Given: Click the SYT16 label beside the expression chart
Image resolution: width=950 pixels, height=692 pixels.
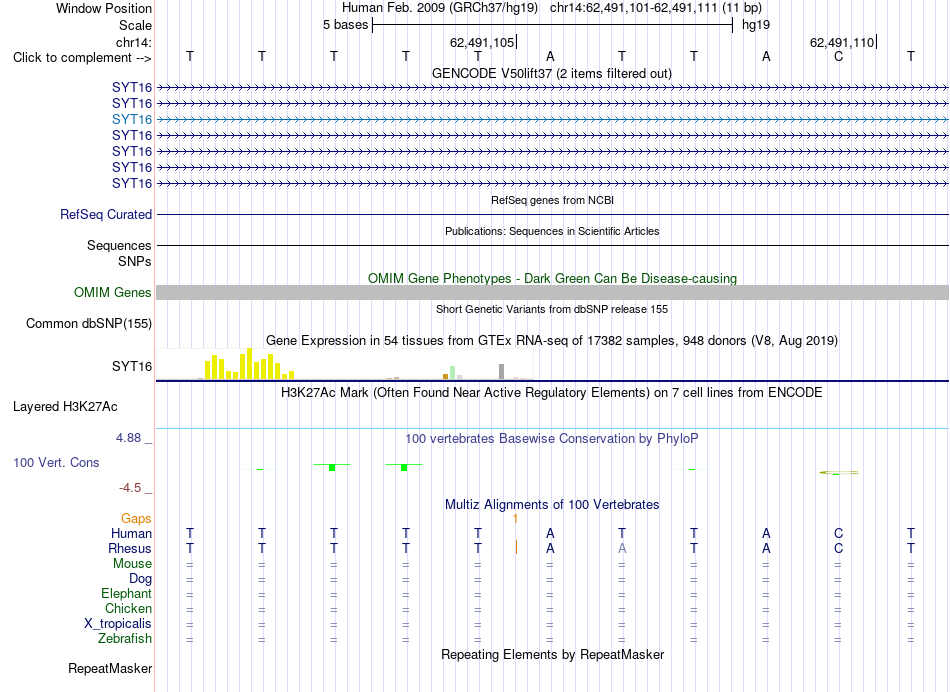Looking at the screenshot, I should [x=131, y=367].
